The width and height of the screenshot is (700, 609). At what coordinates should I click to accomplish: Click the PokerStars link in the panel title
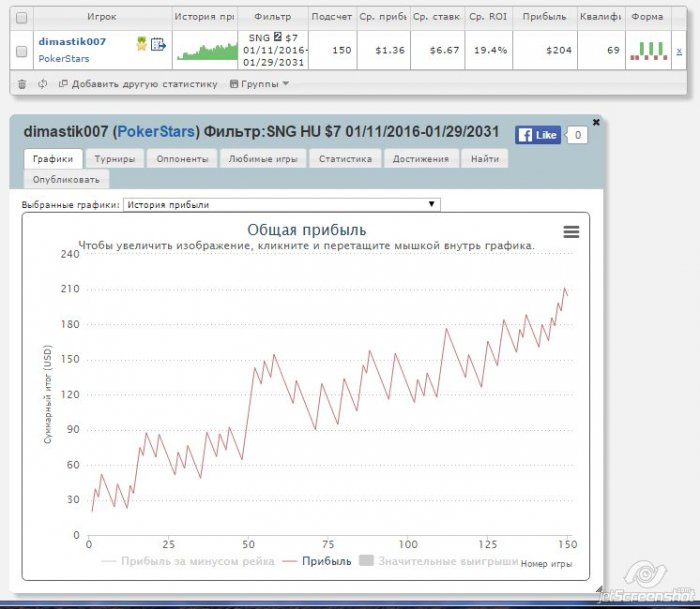(x=156, y=132)
